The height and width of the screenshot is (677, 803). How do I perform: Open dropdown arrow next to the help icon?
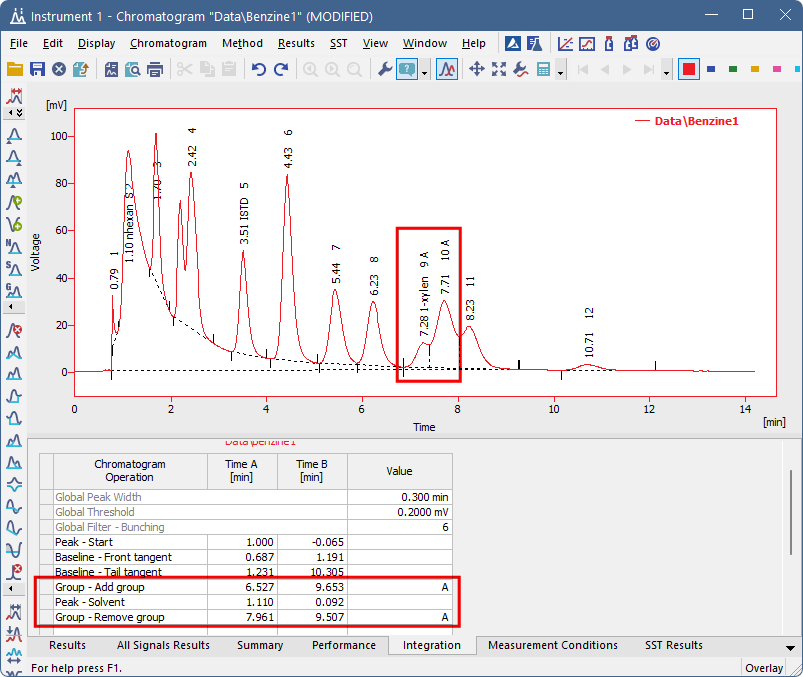point(425,73)
